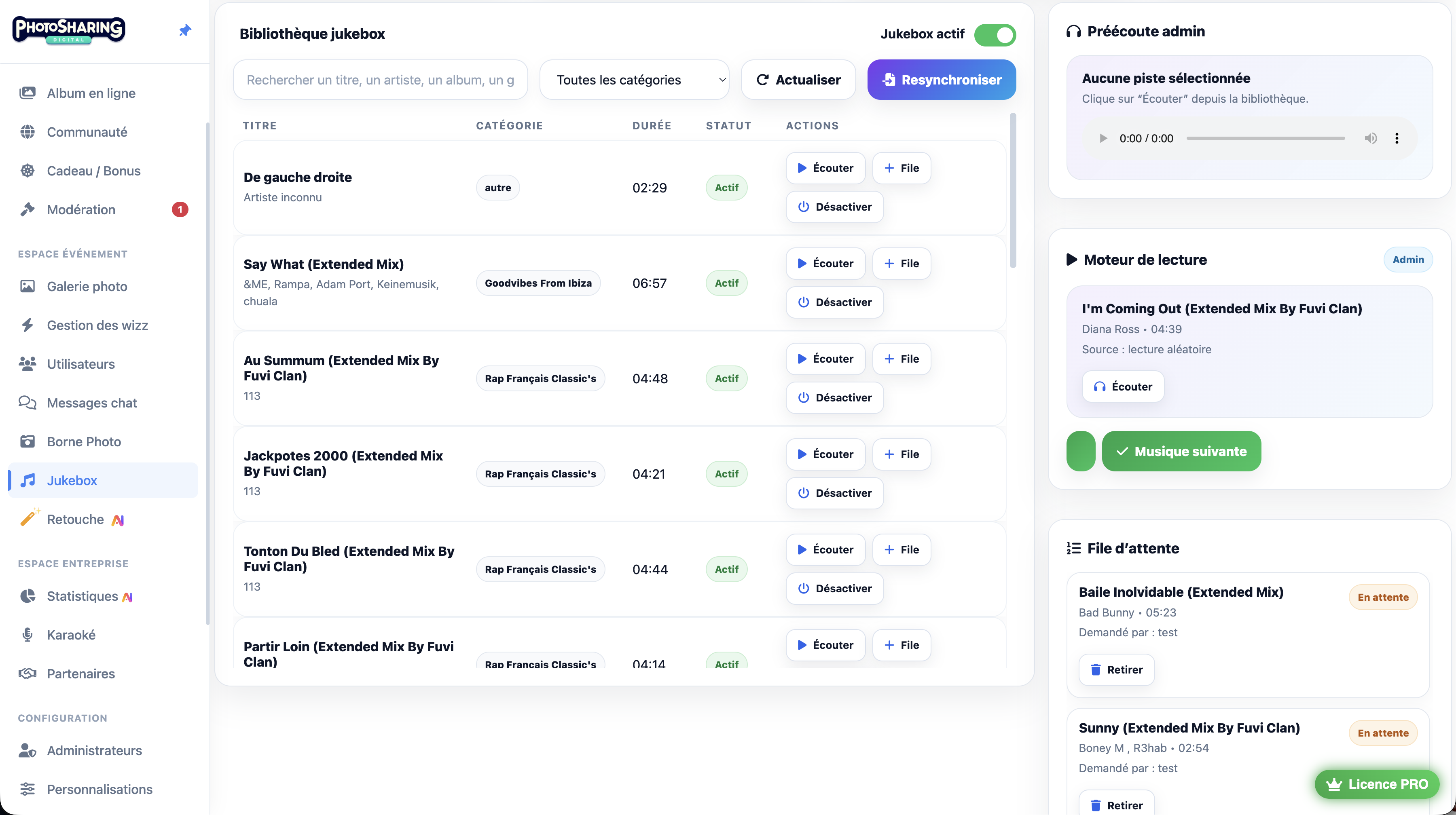Click the pin sidebar icon
Viewport: 1456px width, 815px height.
pos(185,30)
